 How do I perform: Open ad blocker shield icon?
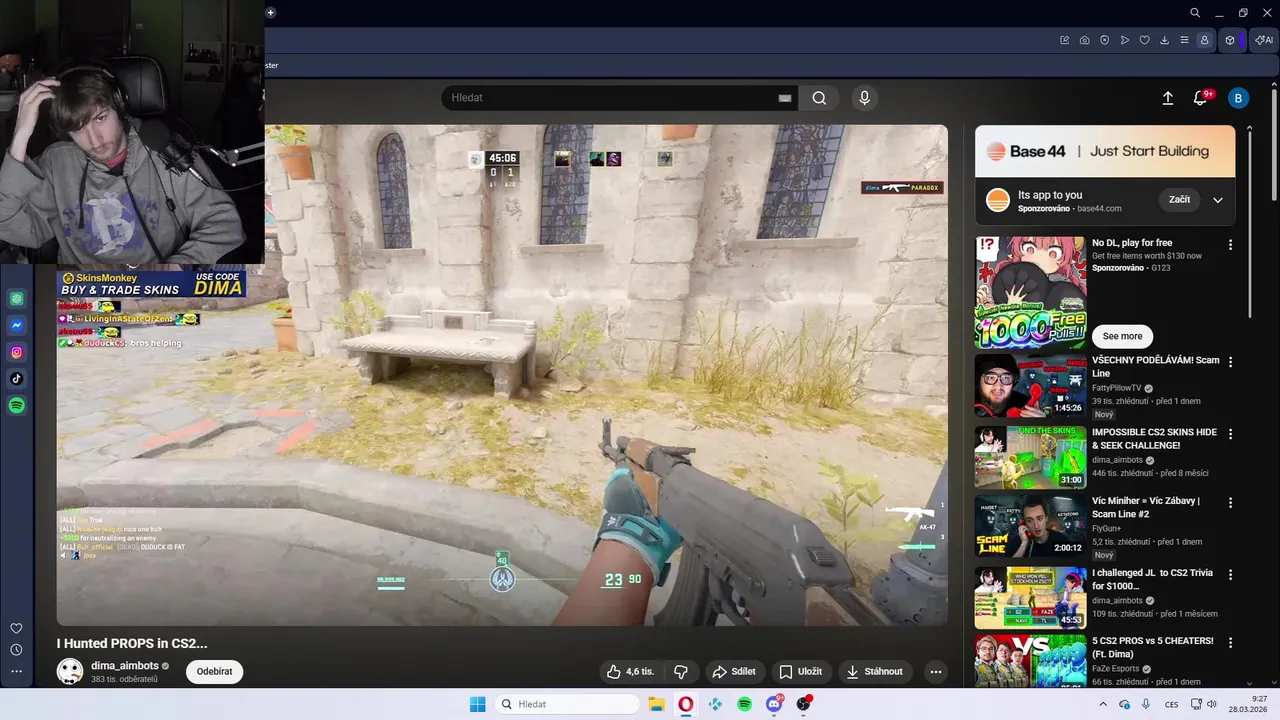coord(1105,40)
